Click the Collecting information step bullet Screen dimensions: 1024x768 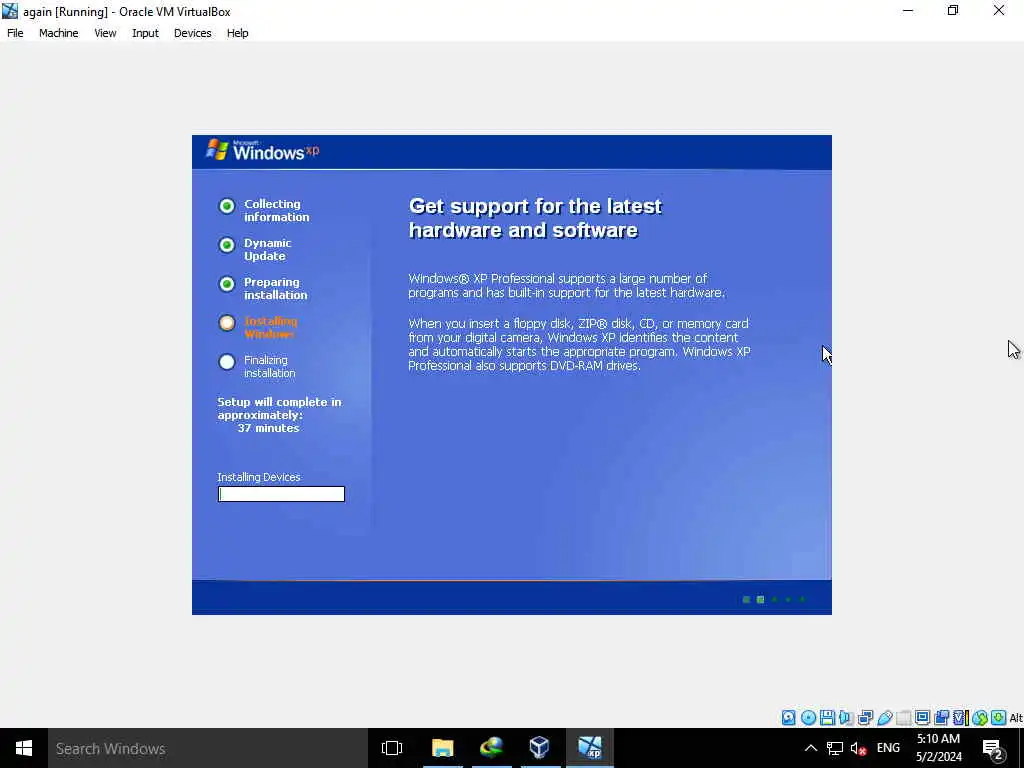point(227,206)
